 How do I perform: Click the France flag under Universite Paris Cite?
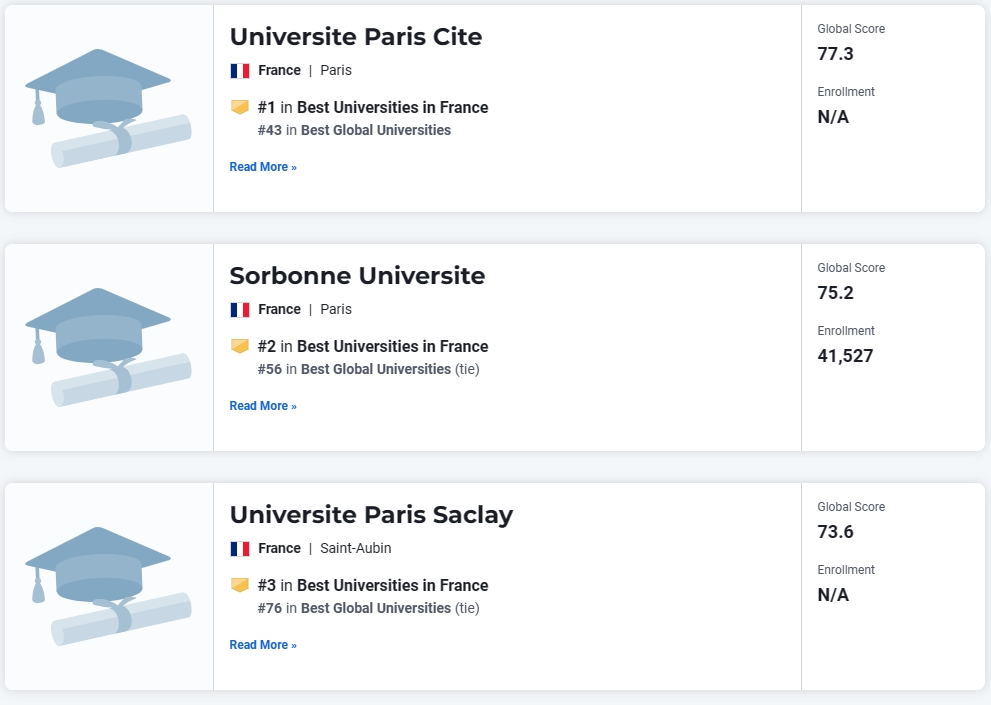click(240, 71)
